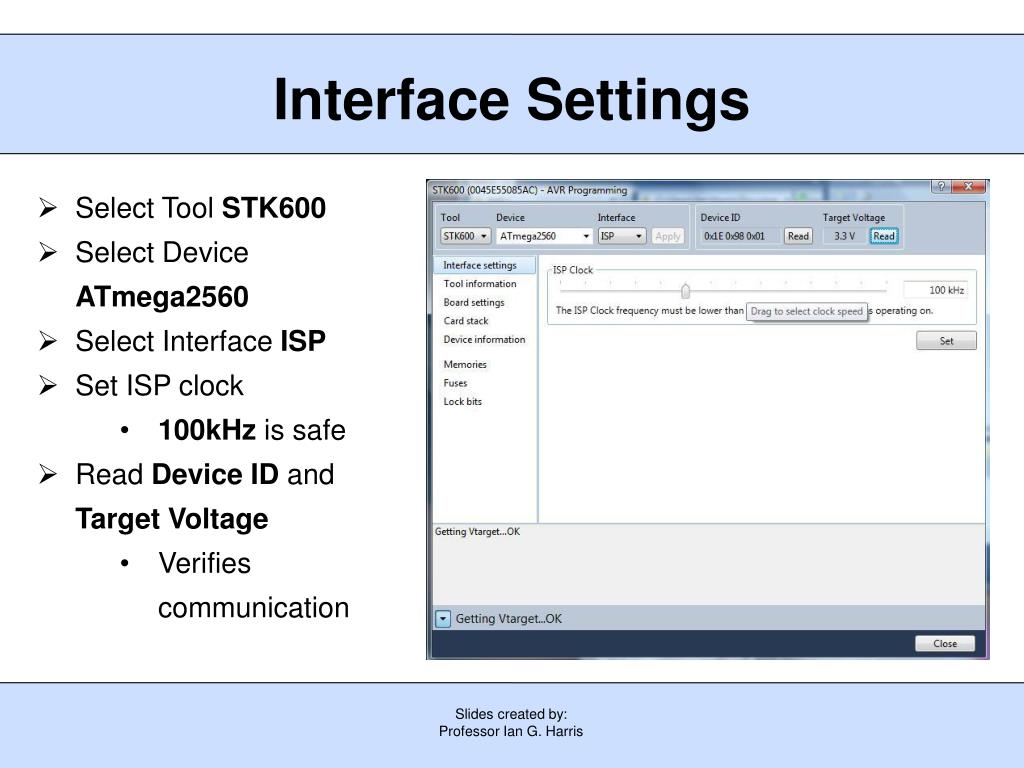Click the ISP Clock group label
Screen dimensions: 1024x768
[573, 270]
